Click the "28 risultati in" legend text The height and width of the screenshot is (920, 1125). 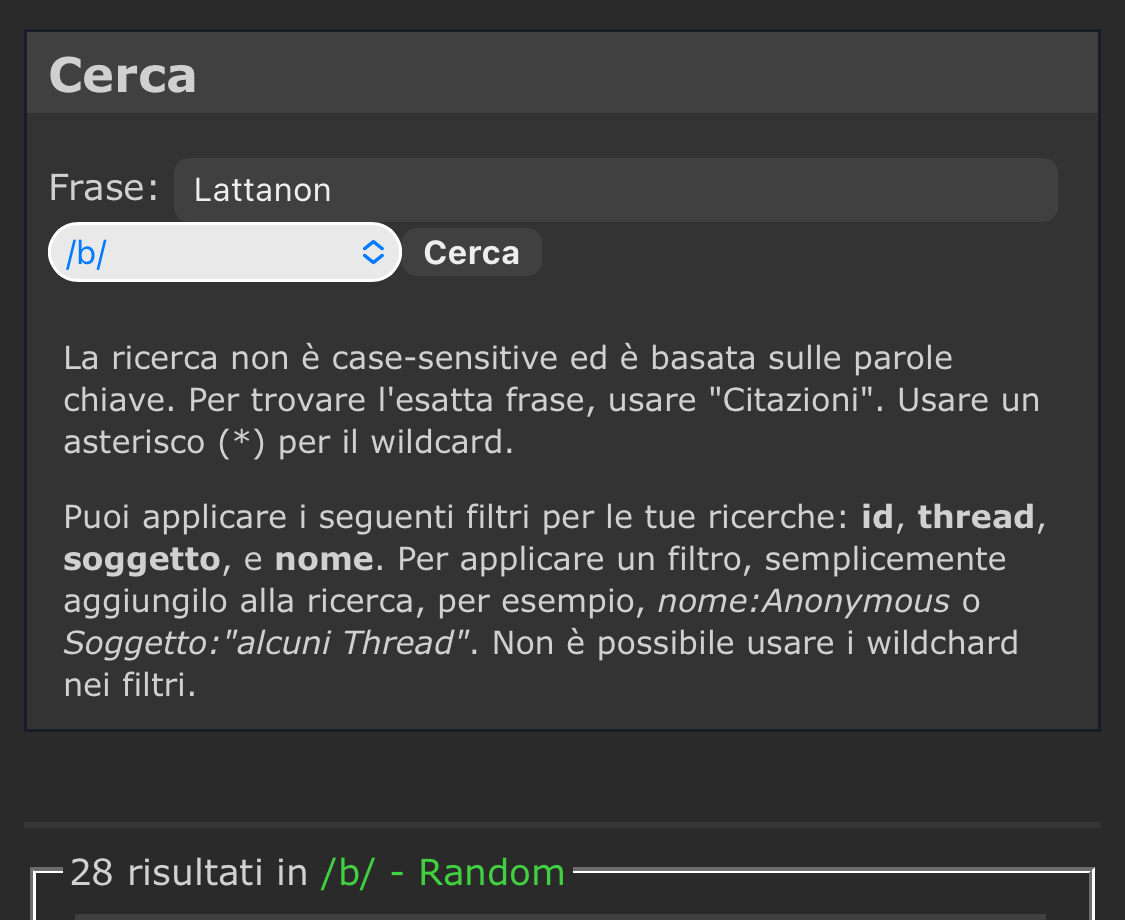point(190,873)
